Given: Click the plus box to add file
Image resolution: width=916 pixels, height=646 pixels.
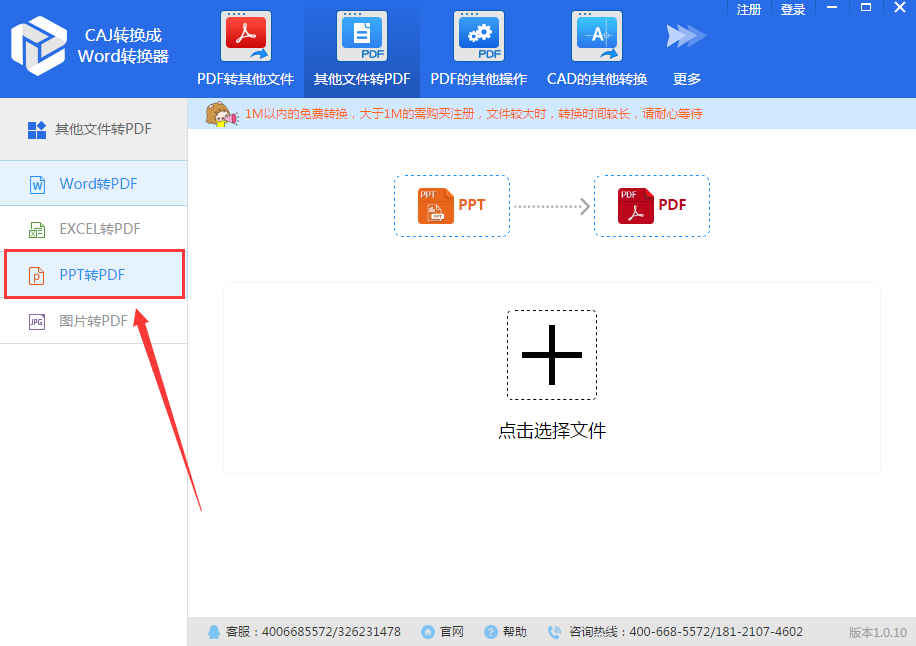Looking at the screenshot, I should [x=551, y=355].
